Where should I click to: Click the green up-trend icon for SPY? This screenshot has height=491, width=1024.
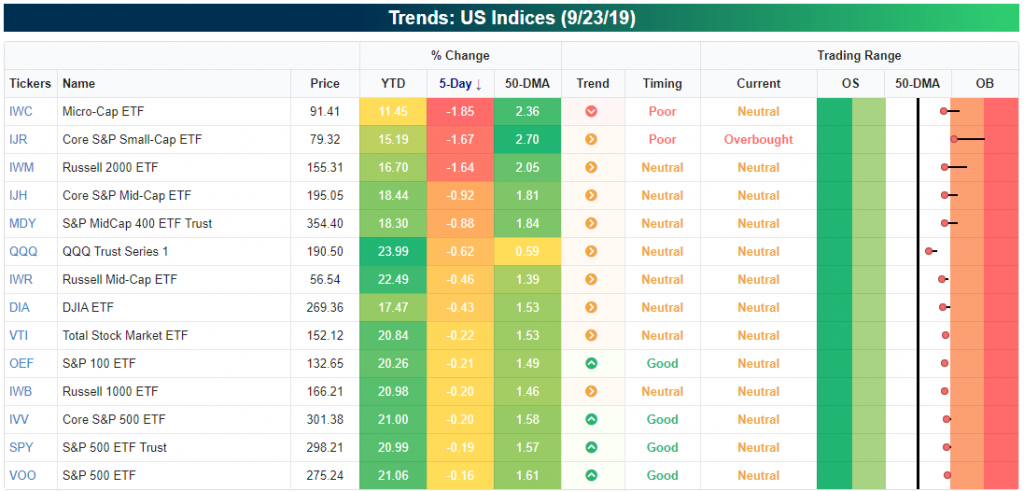[x=591, y=447]
